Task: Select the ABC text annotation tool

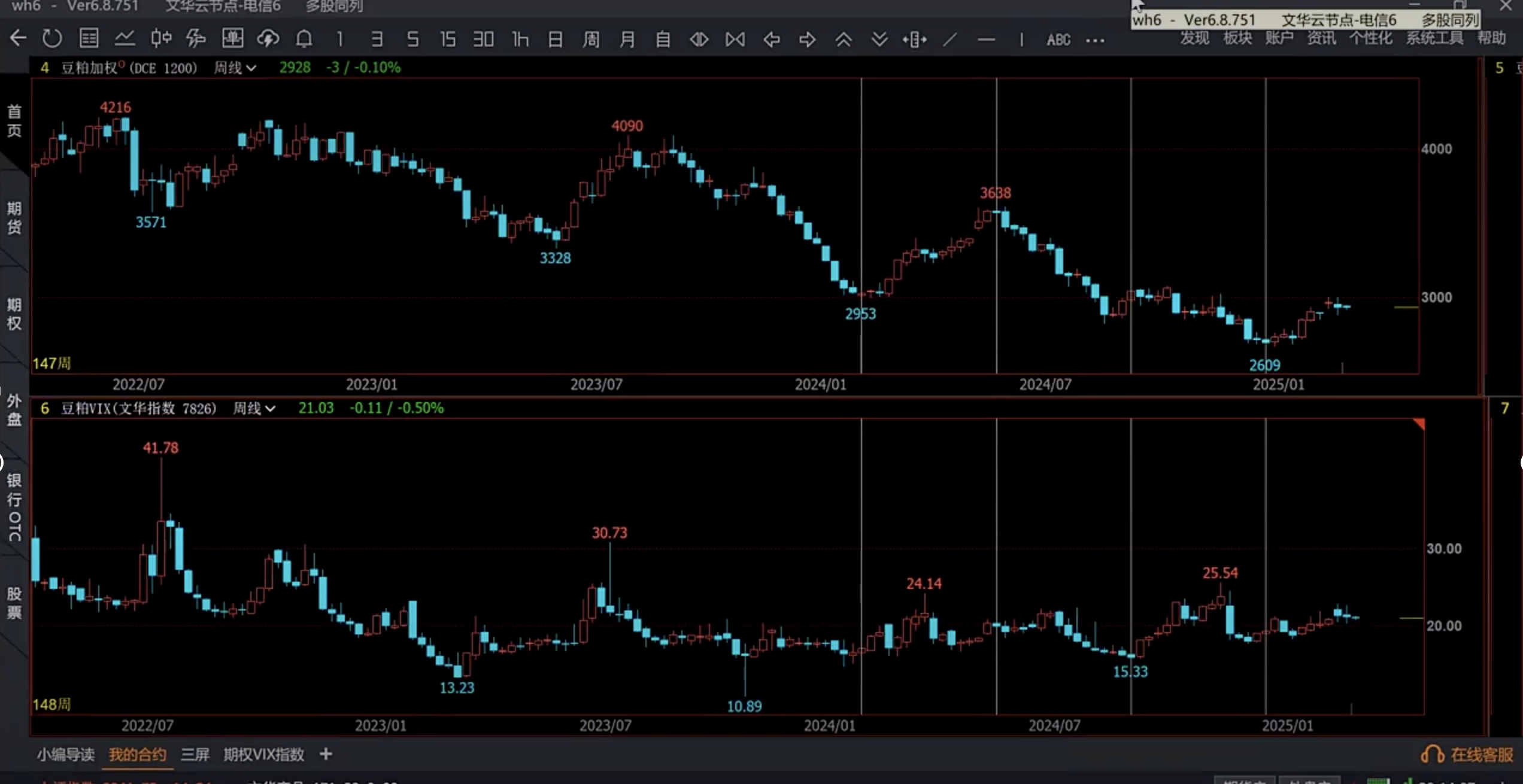Action: coord(1058,40)
